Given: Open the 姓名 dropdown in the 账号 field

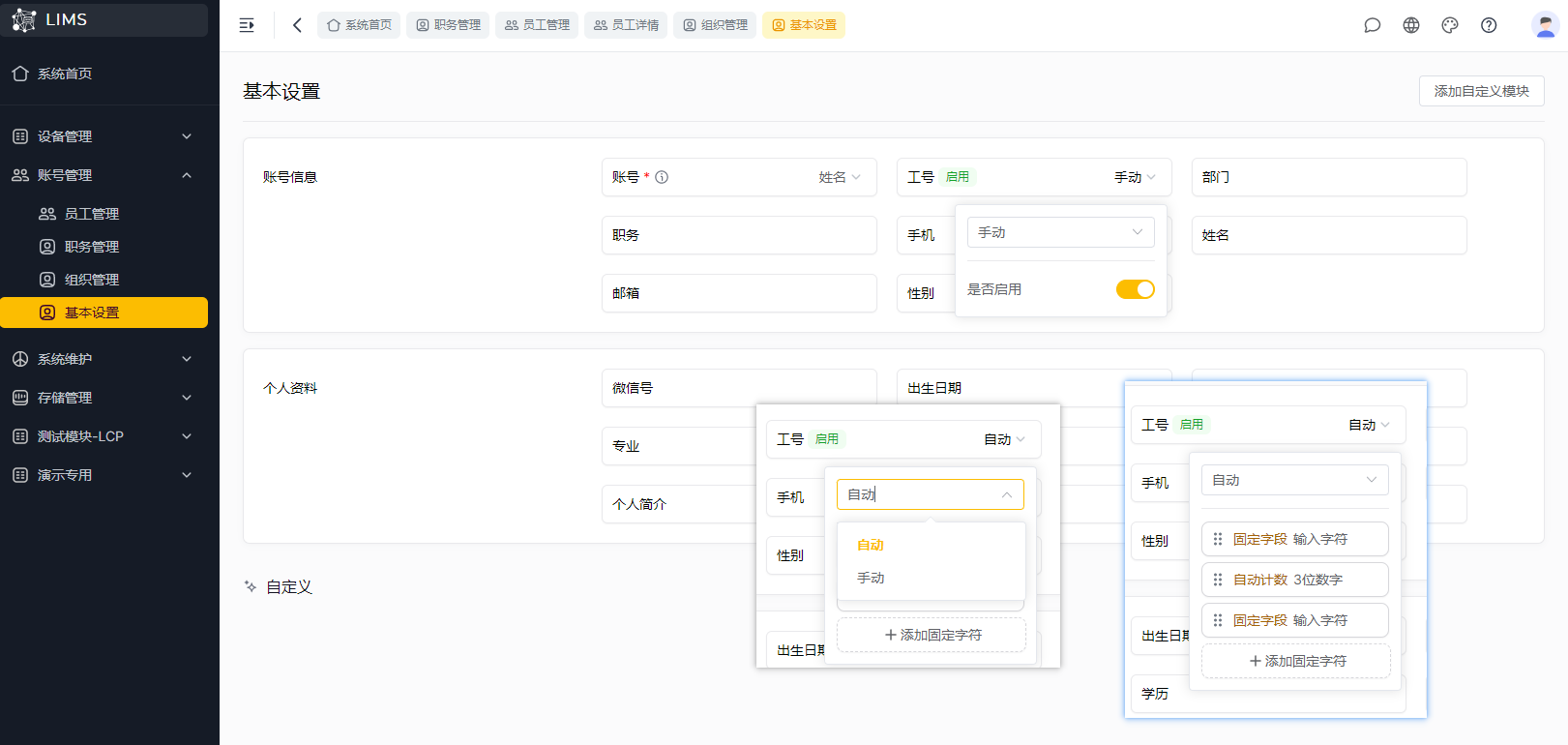Looking at the screenshot, I should tap(840, 177).
